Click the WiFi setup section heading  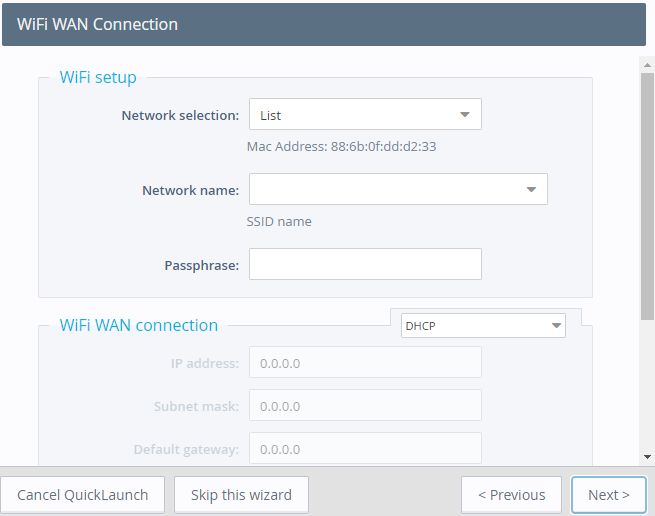pyautogui.click(x=98, y=77)
